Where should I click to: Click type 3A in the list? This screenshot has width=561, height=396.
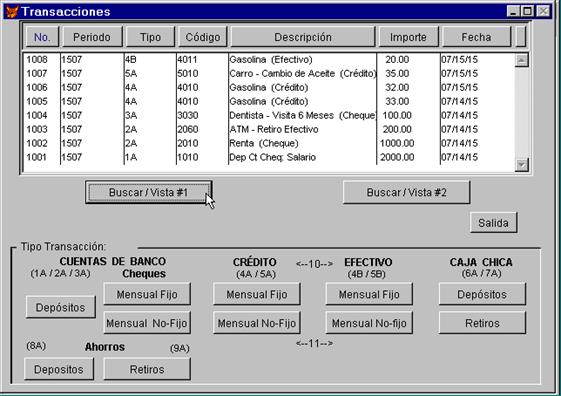click(x=131, y=115)
